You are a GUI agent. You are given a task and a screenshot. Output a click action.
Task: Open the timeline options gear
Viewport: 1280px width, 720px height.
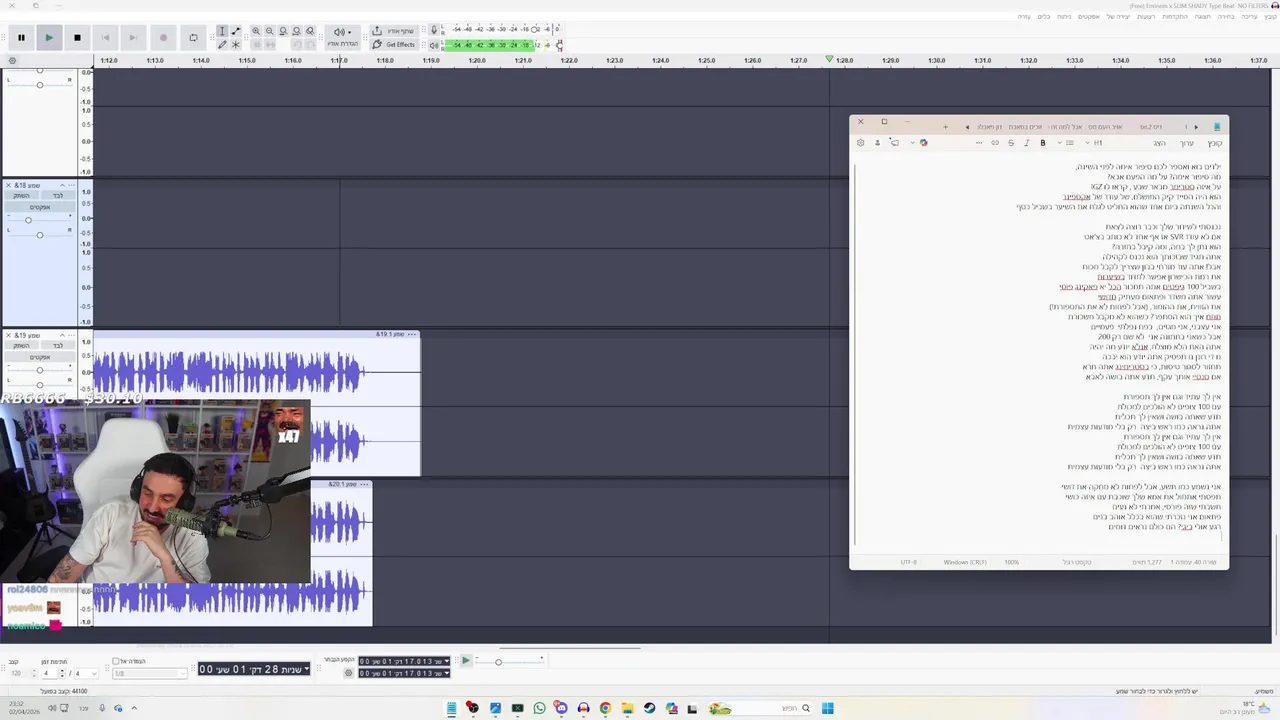(x=12, y=61)
